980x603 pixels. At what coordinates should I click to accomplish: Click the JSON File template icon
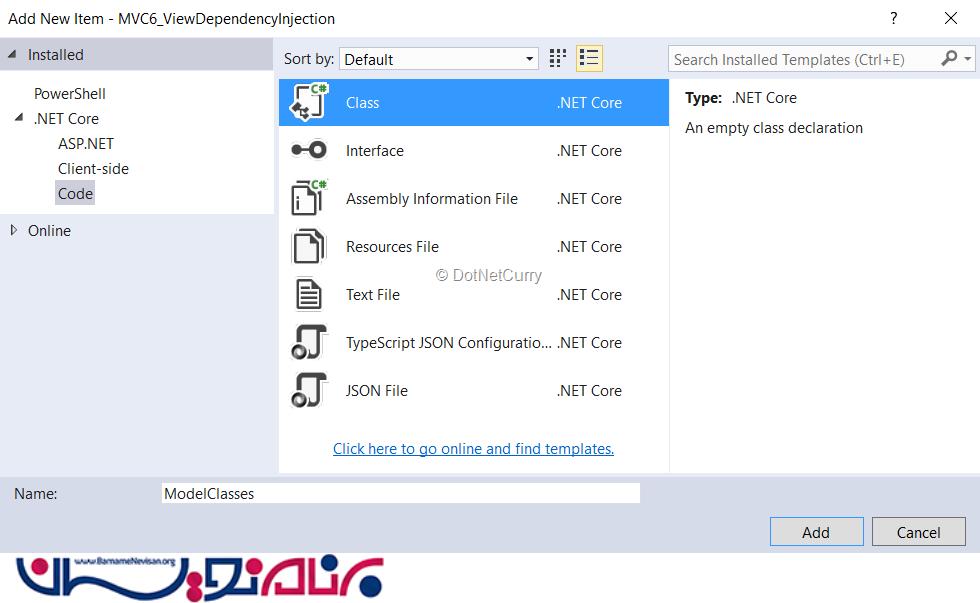309,390
